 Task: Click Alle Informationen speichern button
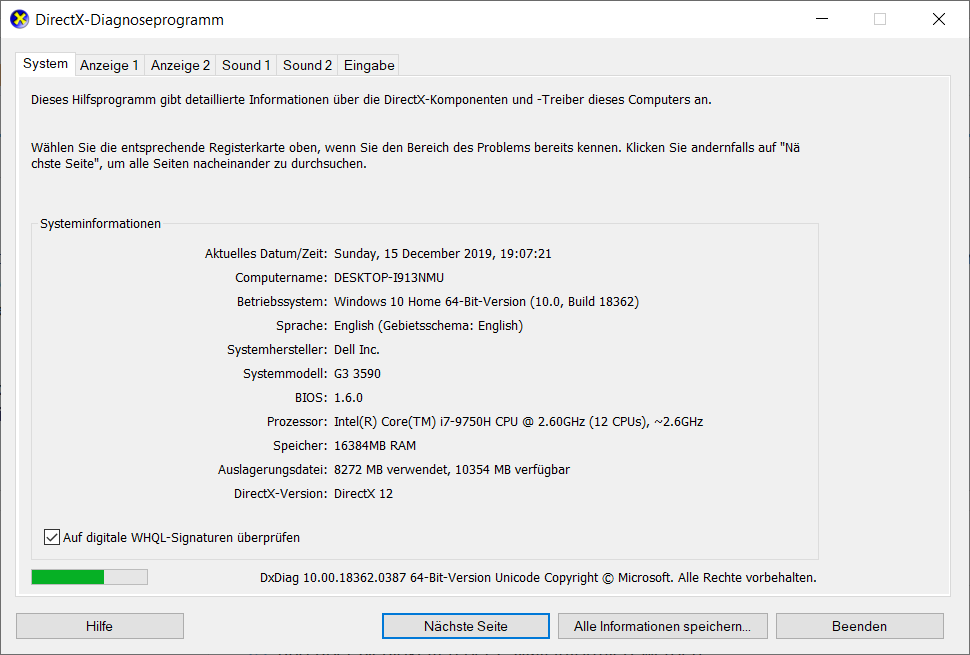coord(663,626)
